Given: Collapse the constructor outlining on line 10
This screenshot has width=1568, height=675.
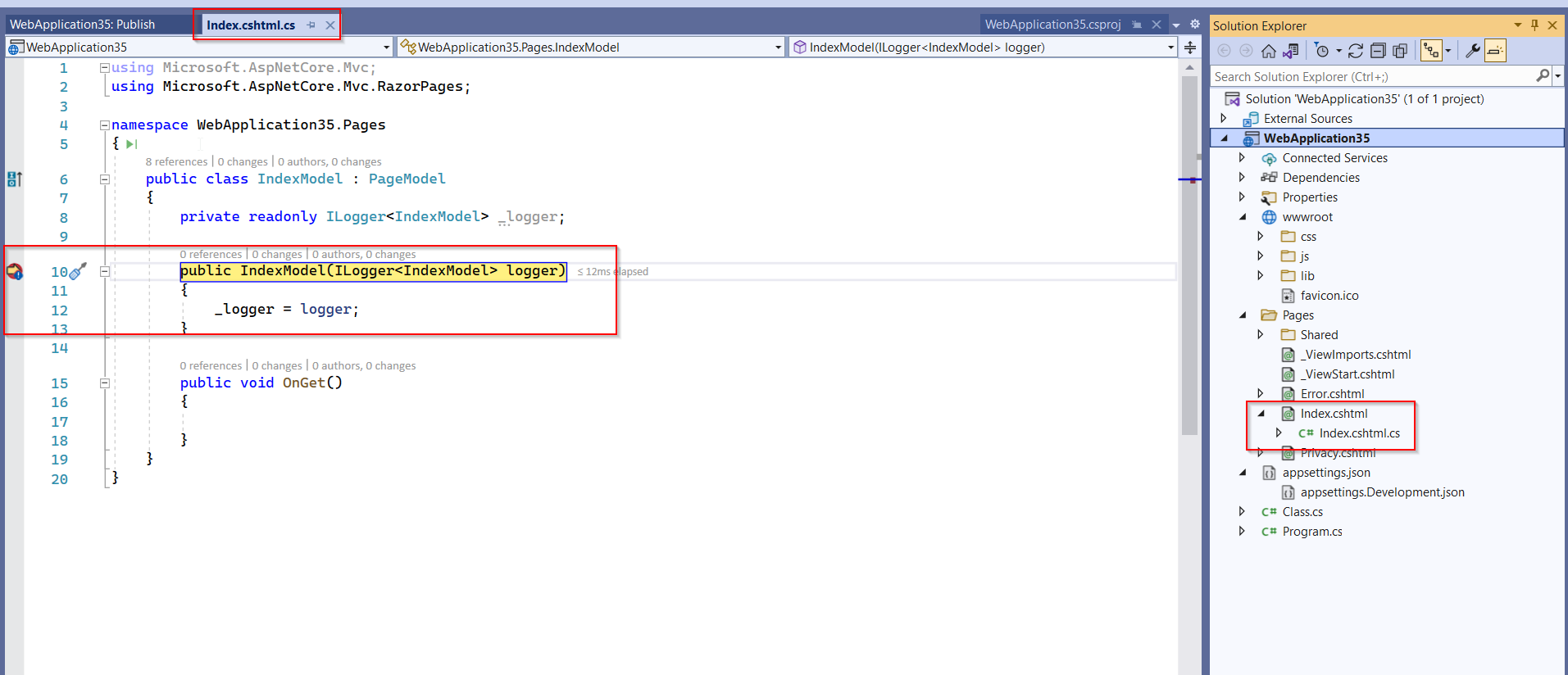Looking at the screenshot, I should tap(105, 271).
